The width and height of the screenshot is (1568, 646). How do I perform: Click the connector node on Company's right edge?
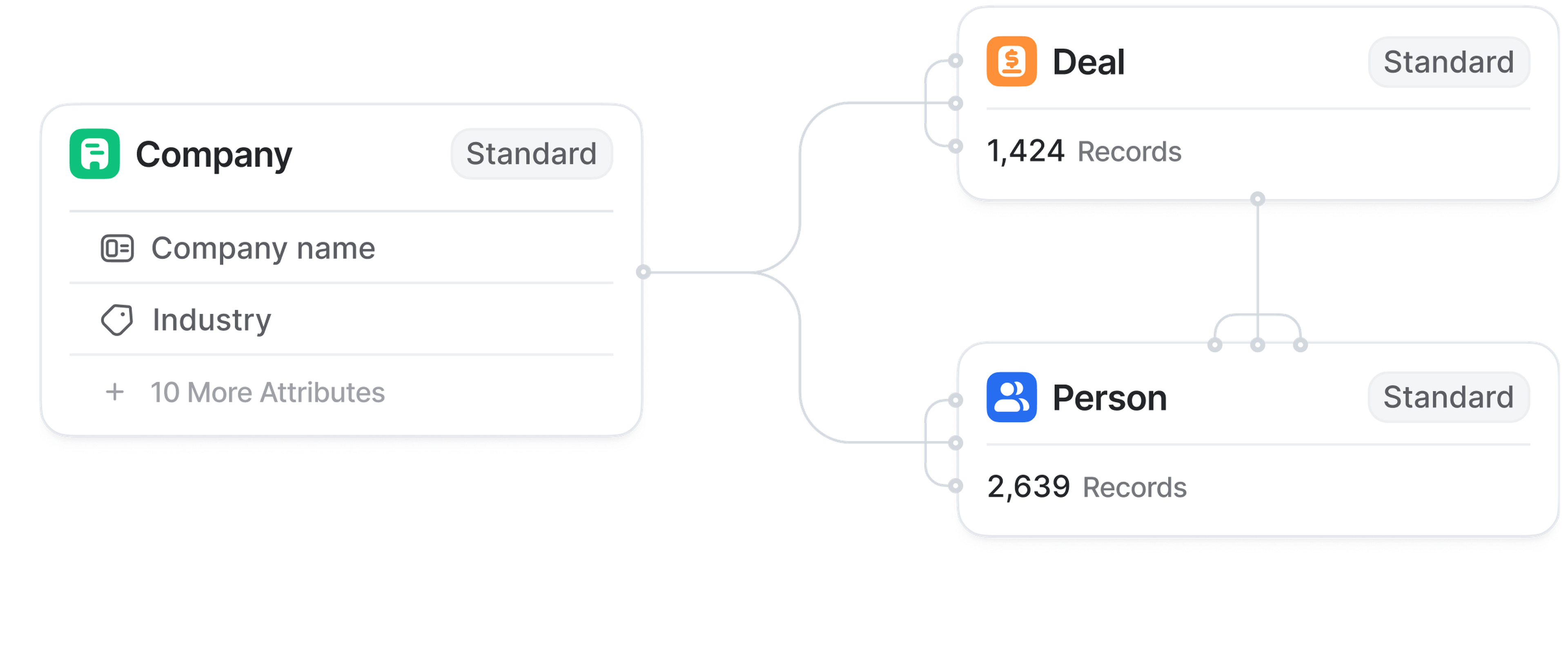(x=644, y=272)
